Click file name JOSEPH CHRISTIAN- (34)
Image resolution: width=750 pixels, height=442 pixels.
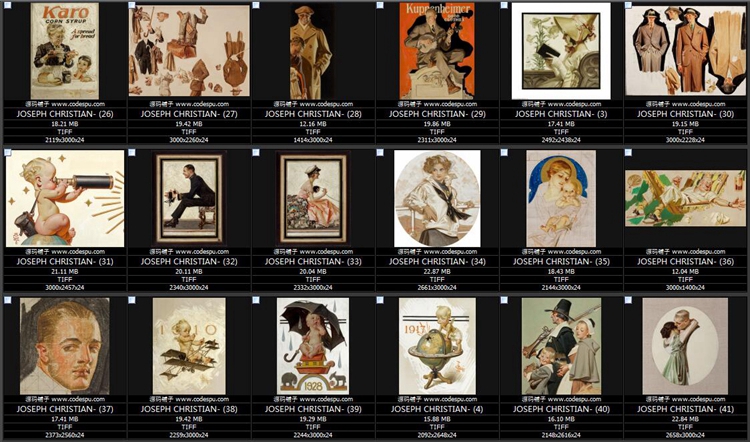[x=437, y=261]
